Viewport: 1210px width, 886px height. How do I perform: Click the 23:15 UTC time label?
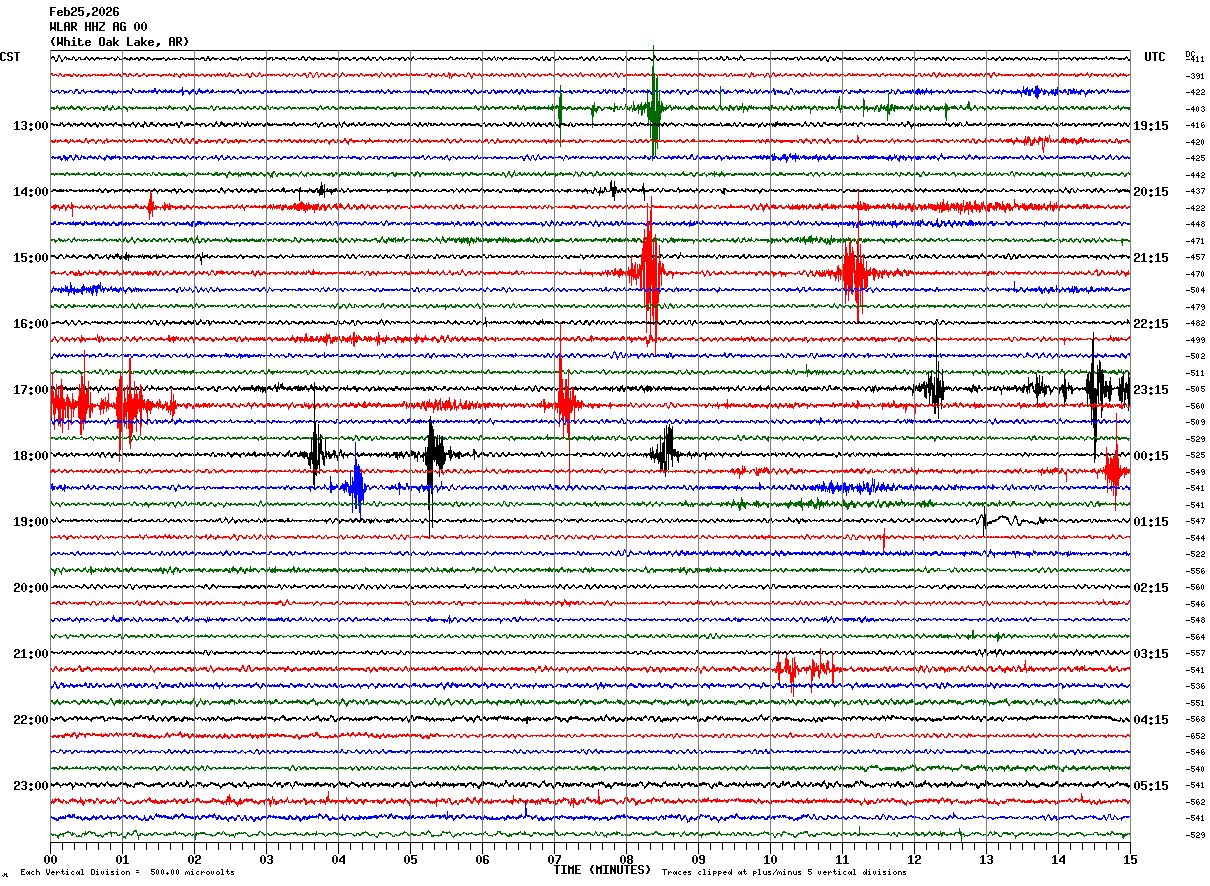[x=1151, y=390]
